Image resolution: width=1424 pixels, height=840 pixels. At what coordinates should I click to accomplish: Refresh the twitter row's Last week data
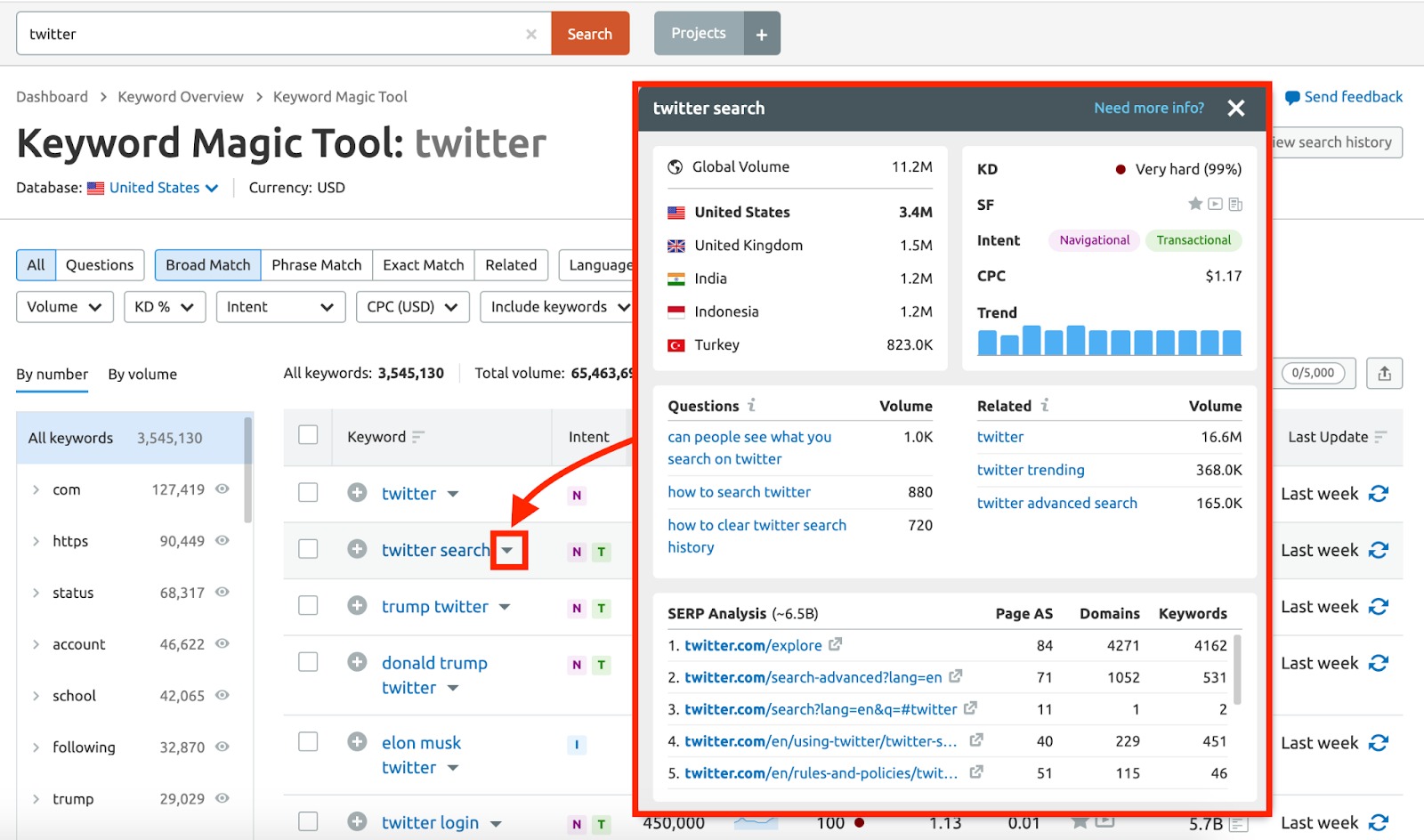(1379, 494)
